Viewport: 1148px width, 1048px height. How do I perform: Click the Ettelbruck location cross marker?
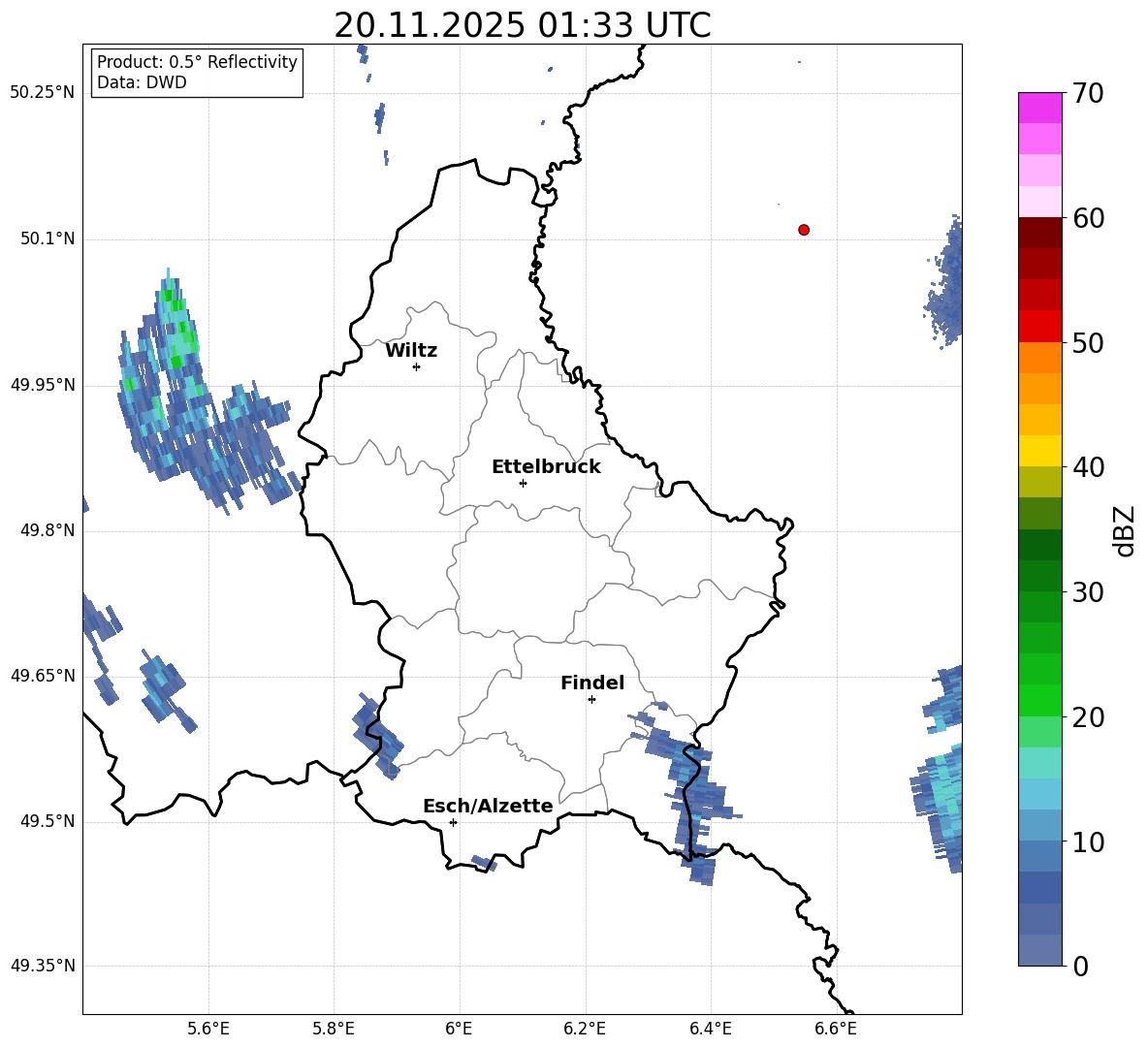tap(523, 483)
